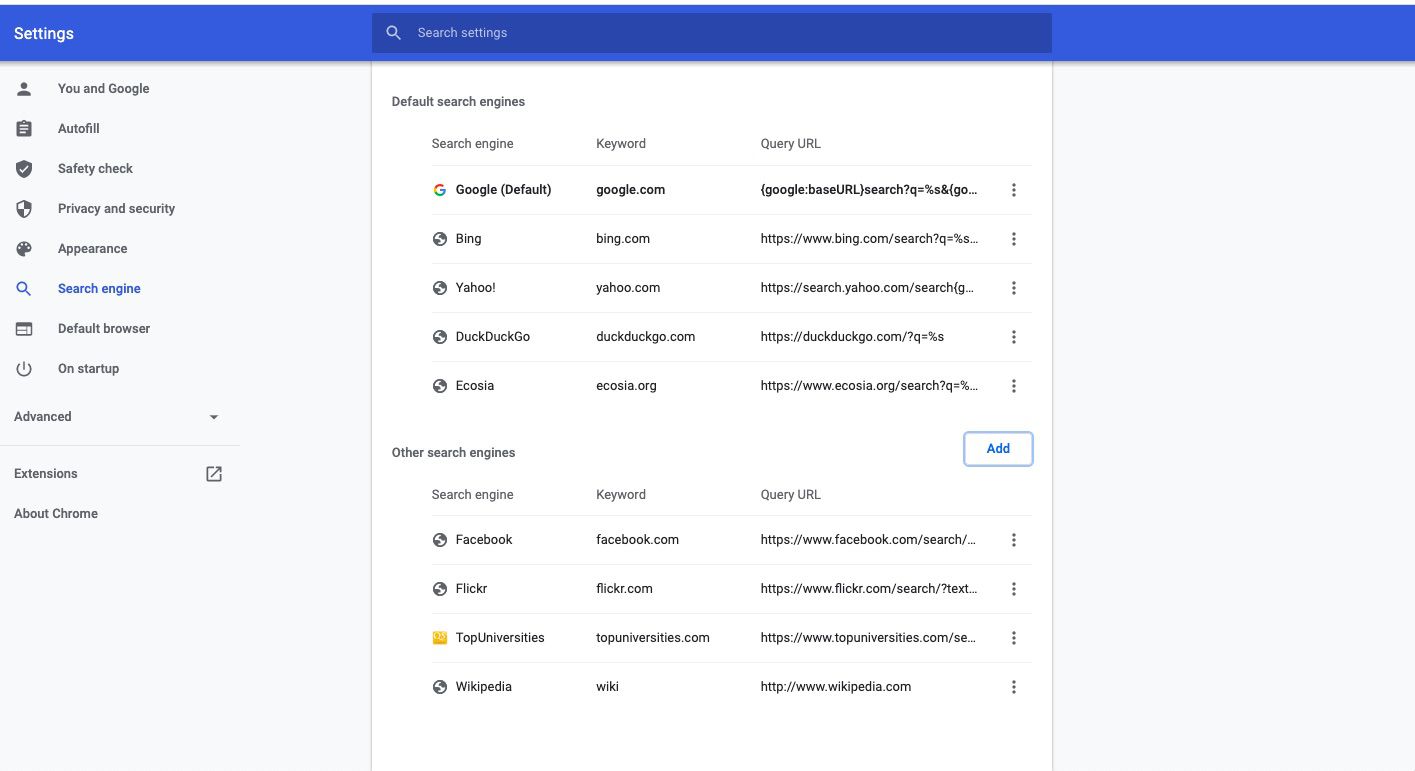
Task: Click the globe icon next to Bing
Action: [439, 239]
